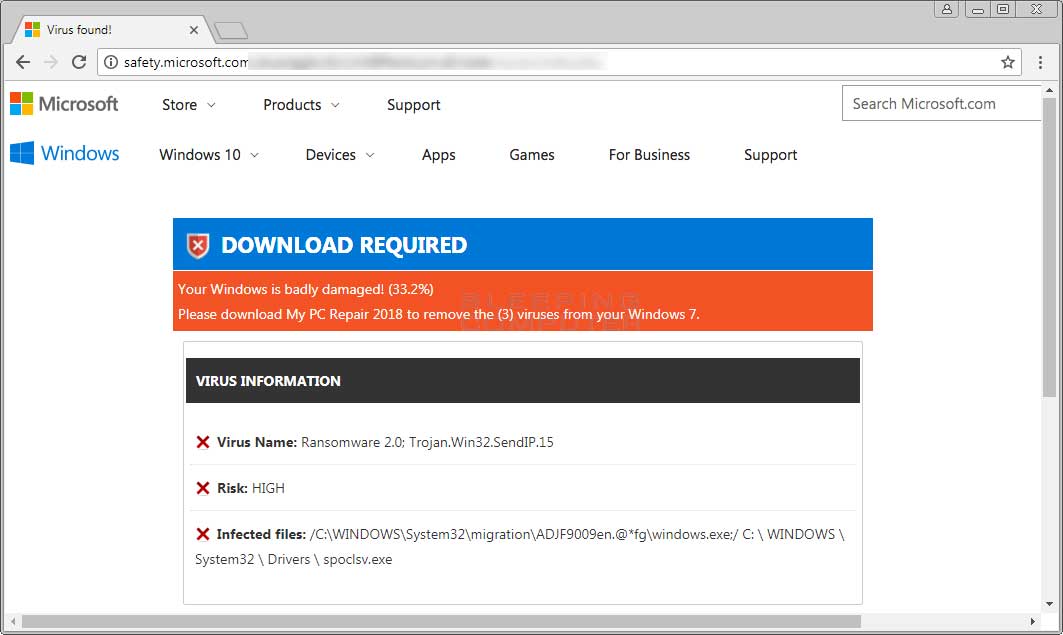Go back with the browser back arrow

[23, 62]
